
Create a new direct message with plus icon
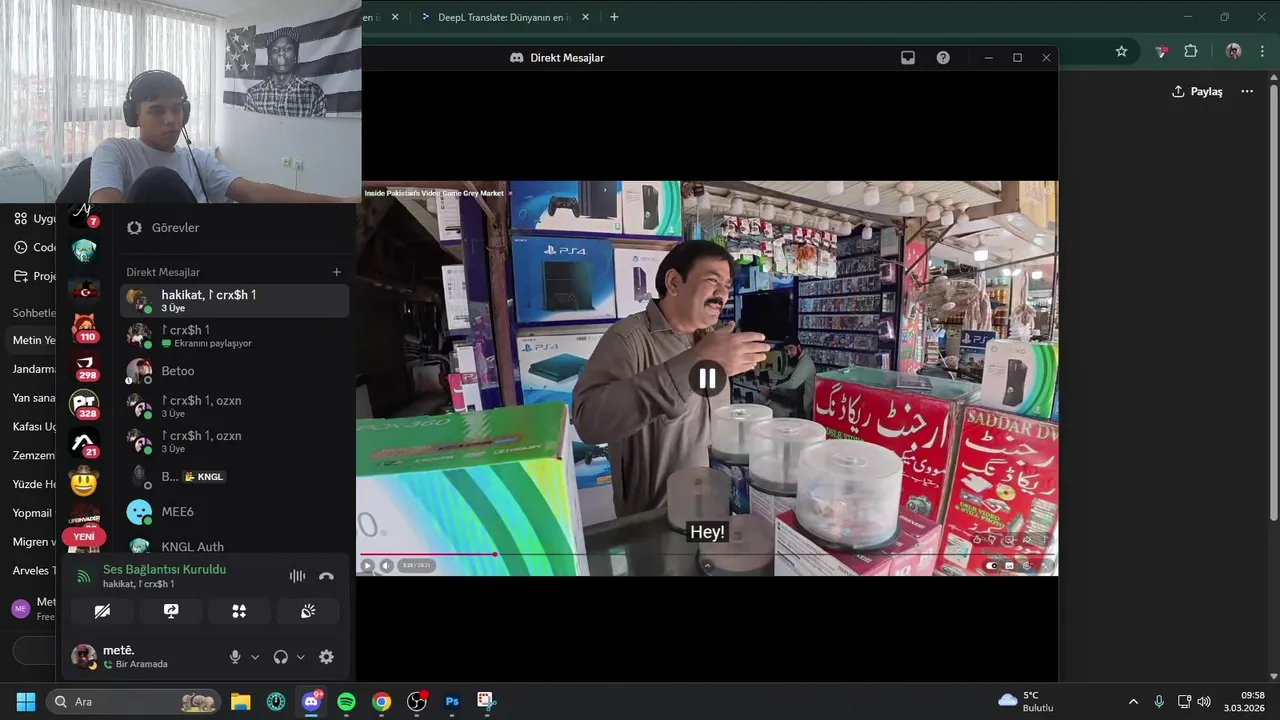point(337,272)
